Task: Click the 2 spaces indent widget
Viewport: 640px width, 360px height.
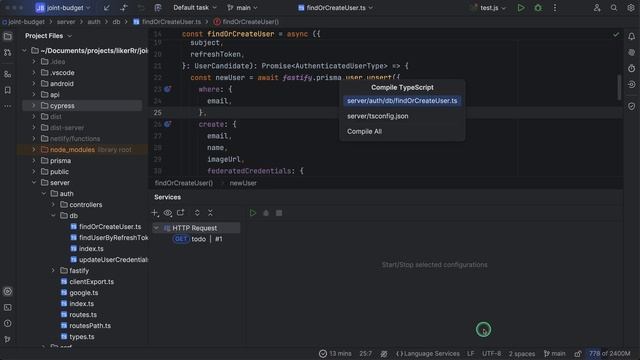Action: (x=522, y=353)
